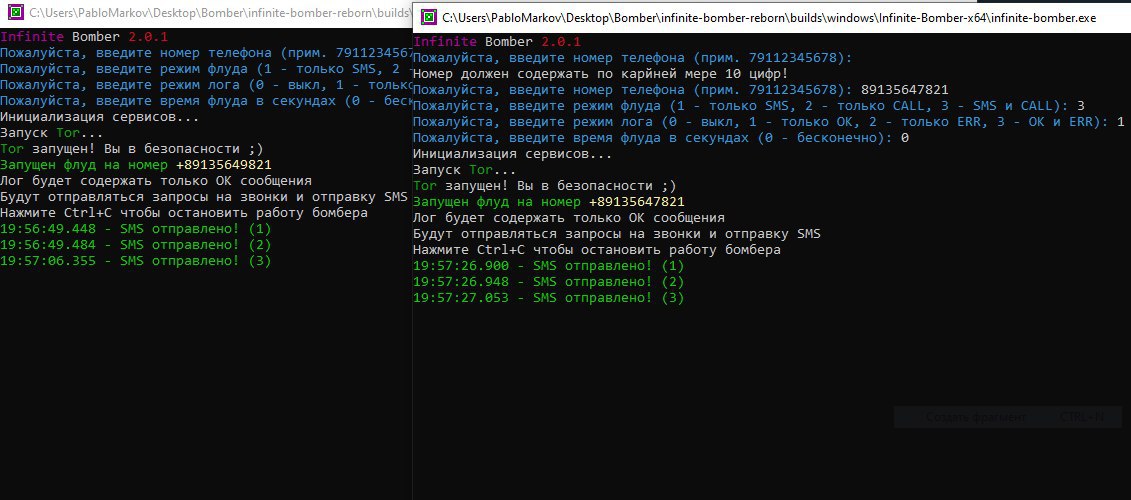Click 'Нажмите Ctrl+C' line in the right window
Image resolution: width=1131 pixels, height=500 pixels.
click(x=597, y=250)
